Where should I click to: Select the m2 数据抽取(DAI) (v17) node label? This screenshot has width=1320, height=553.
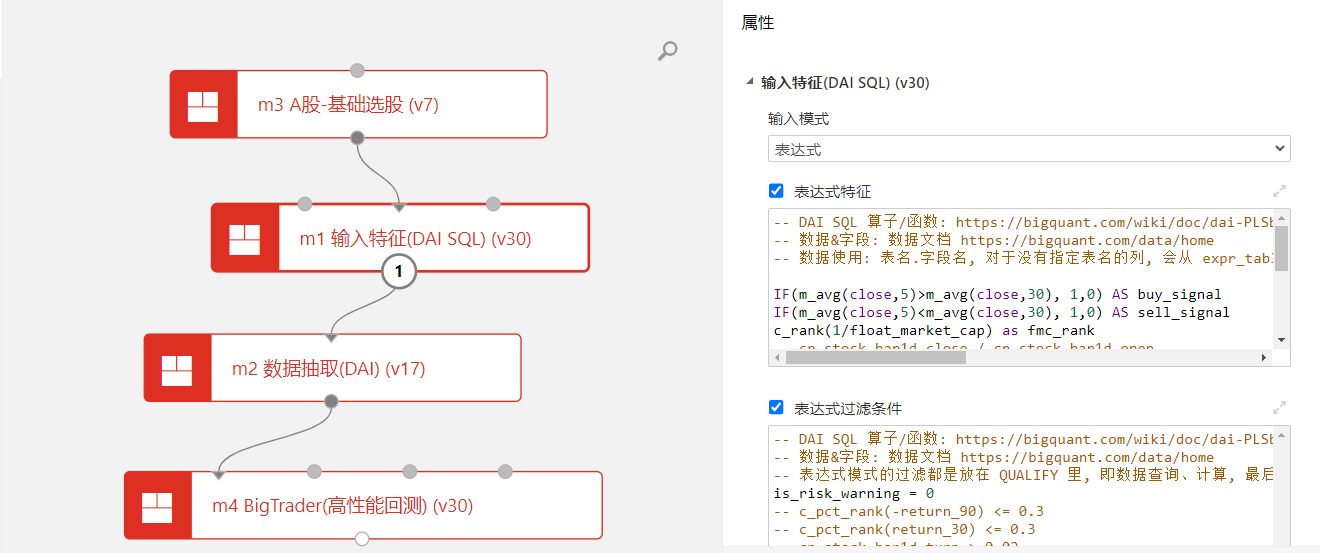click(x=328, y=368)
